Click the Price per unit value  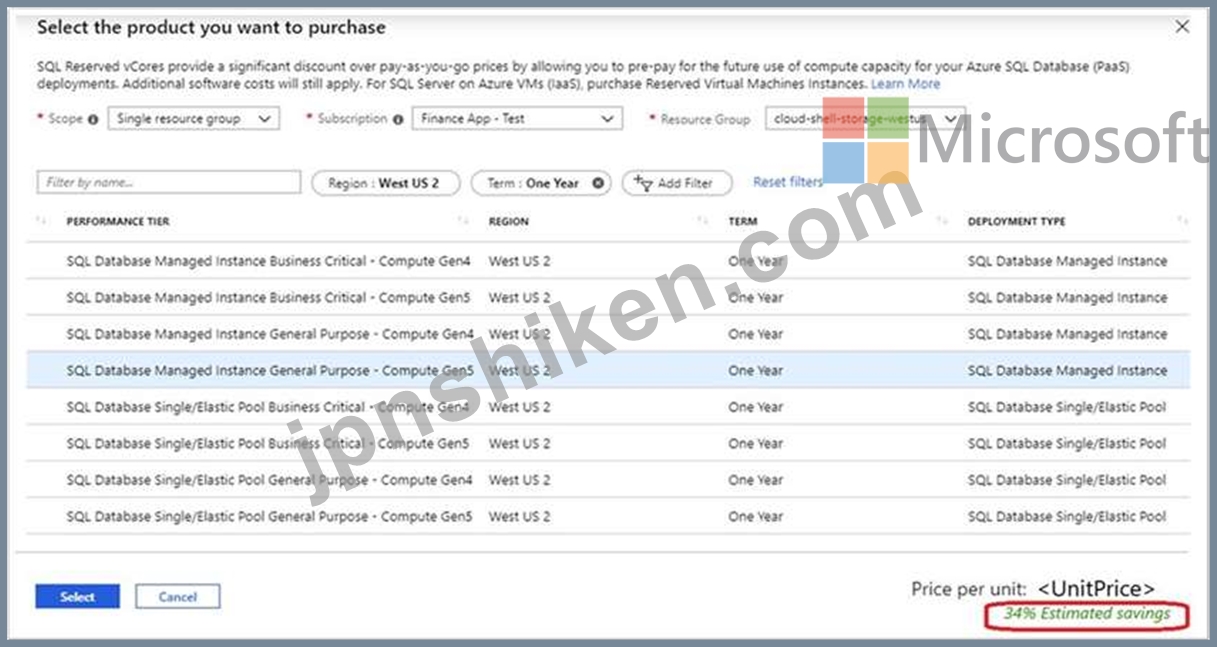coord(1096,589)
